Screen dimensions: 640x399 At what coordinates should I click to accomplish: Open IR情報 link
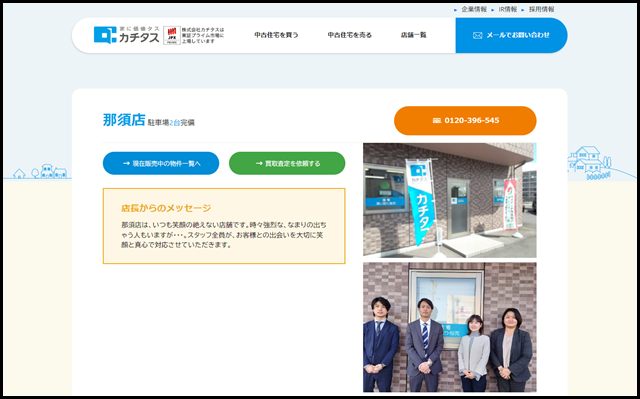tap(507, 9)
